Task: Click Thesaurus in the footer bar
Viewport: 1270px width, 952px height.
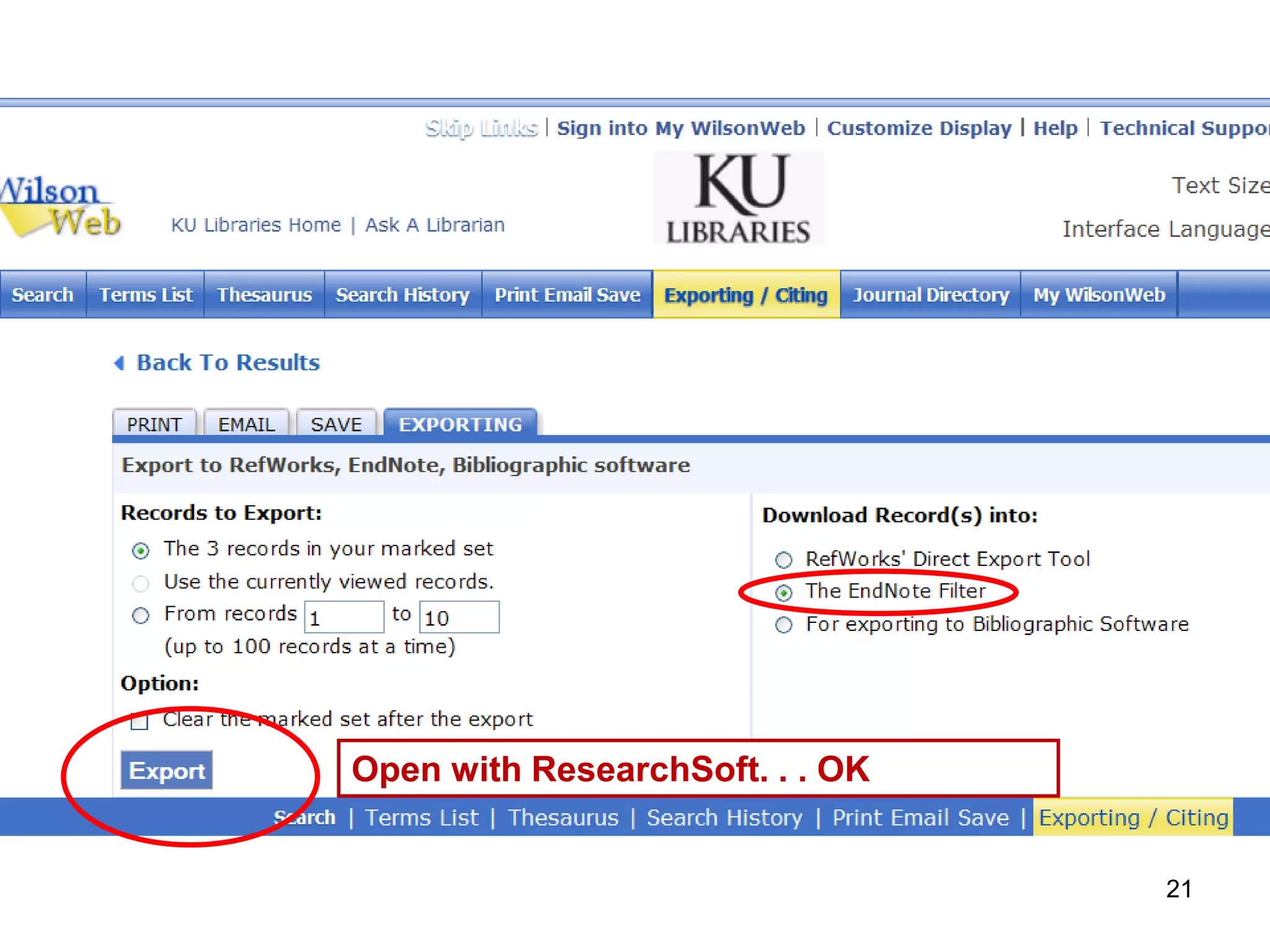Action: (x=564, y=818)
